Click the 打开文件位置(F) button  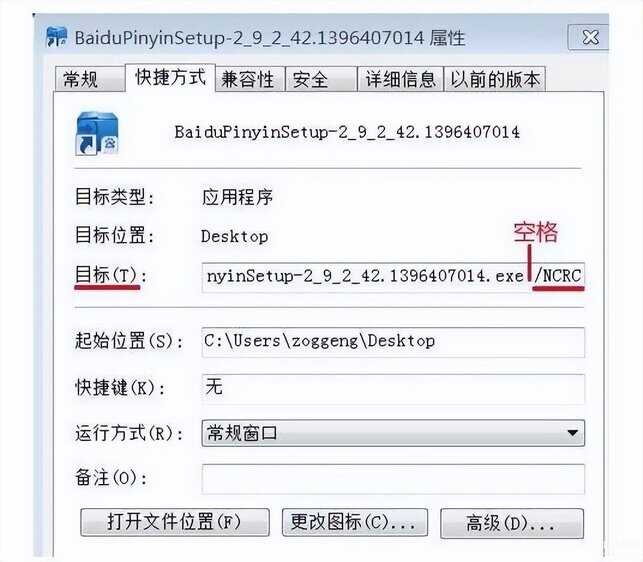tap(175, 522)
